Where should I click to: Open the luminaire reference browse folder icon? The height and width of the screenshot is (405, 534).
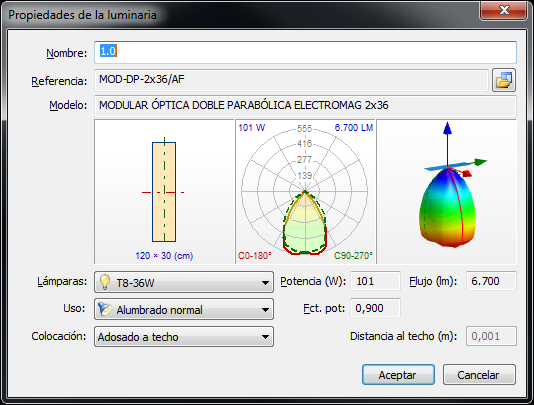(504, 80)
